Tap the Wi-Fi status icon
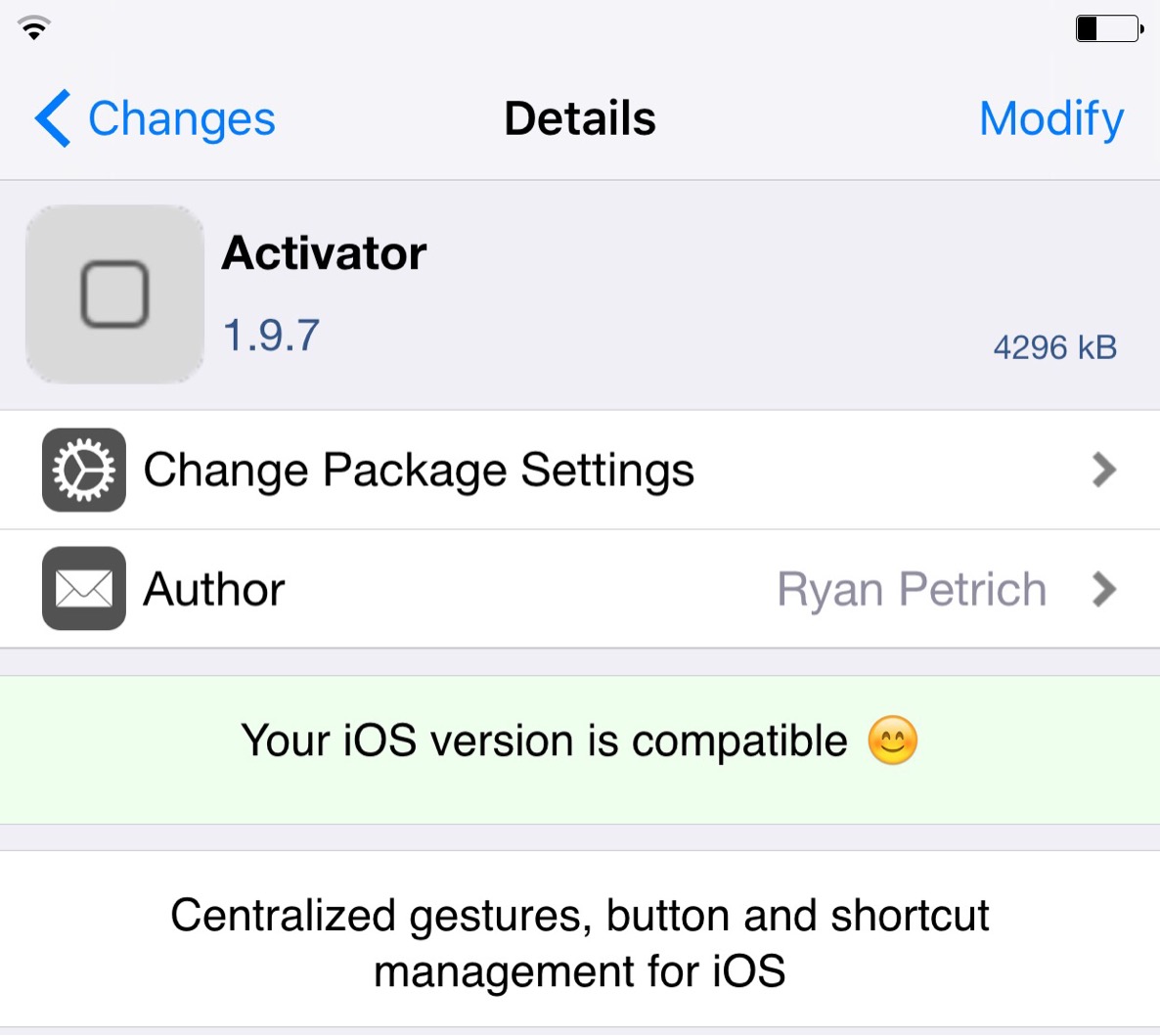The height and width of the screenshot is (1036, 1160). point(34,28)
